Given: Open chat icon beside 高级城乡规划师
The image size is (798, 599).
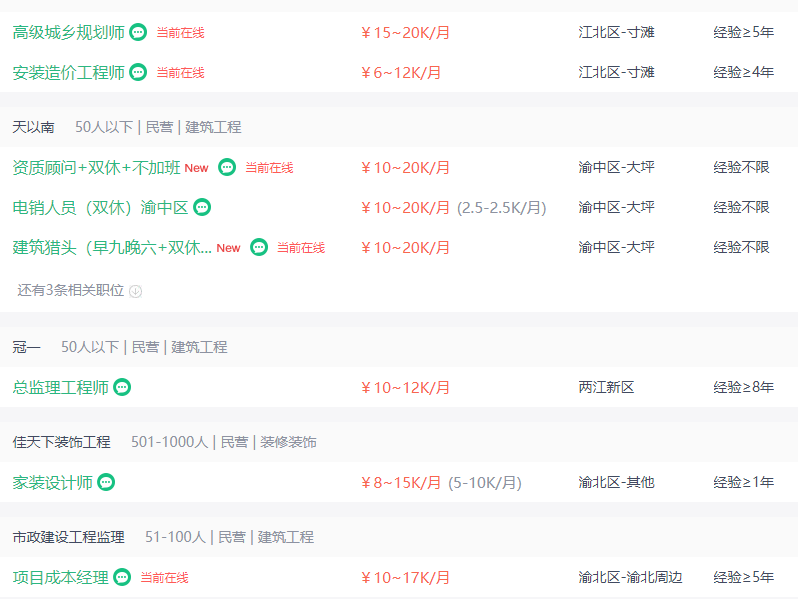Looking at the screenshot, I should [x=138, y=33].
